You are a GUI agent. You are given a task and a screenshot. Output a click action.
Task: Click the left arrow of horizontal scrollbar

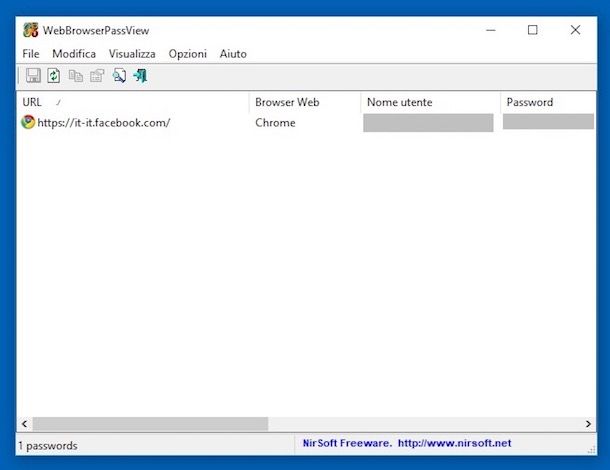(25, 424)
